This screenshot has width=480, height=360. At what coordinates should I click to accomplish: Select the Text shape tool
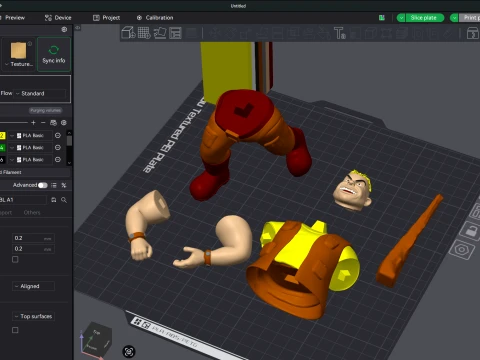coord(340,33)
